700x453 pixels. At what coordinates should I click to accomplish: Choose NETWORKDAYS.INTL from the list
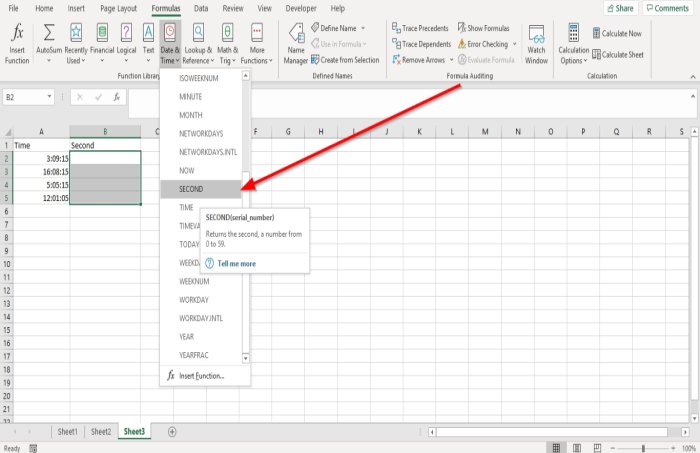201,152
